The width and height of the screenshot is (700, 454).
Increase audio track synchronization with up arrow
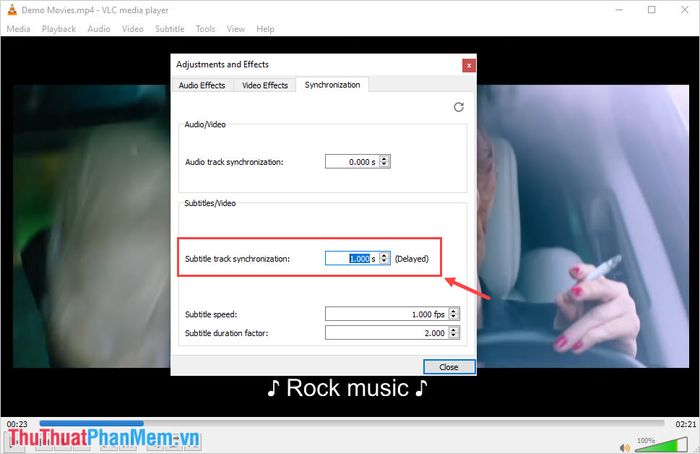(384, 158)
